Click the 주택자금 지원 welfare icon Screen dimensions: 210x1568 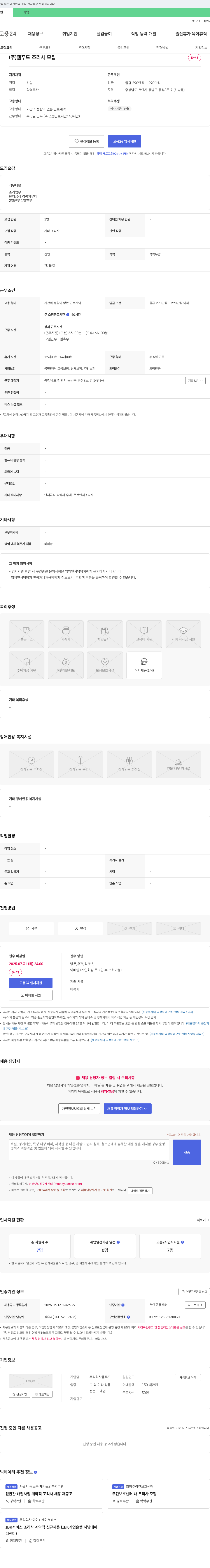click(x=27, y=665)
